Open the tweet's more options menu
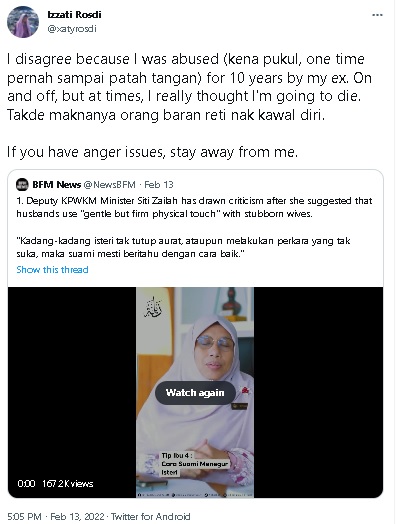 pos(377,15)
